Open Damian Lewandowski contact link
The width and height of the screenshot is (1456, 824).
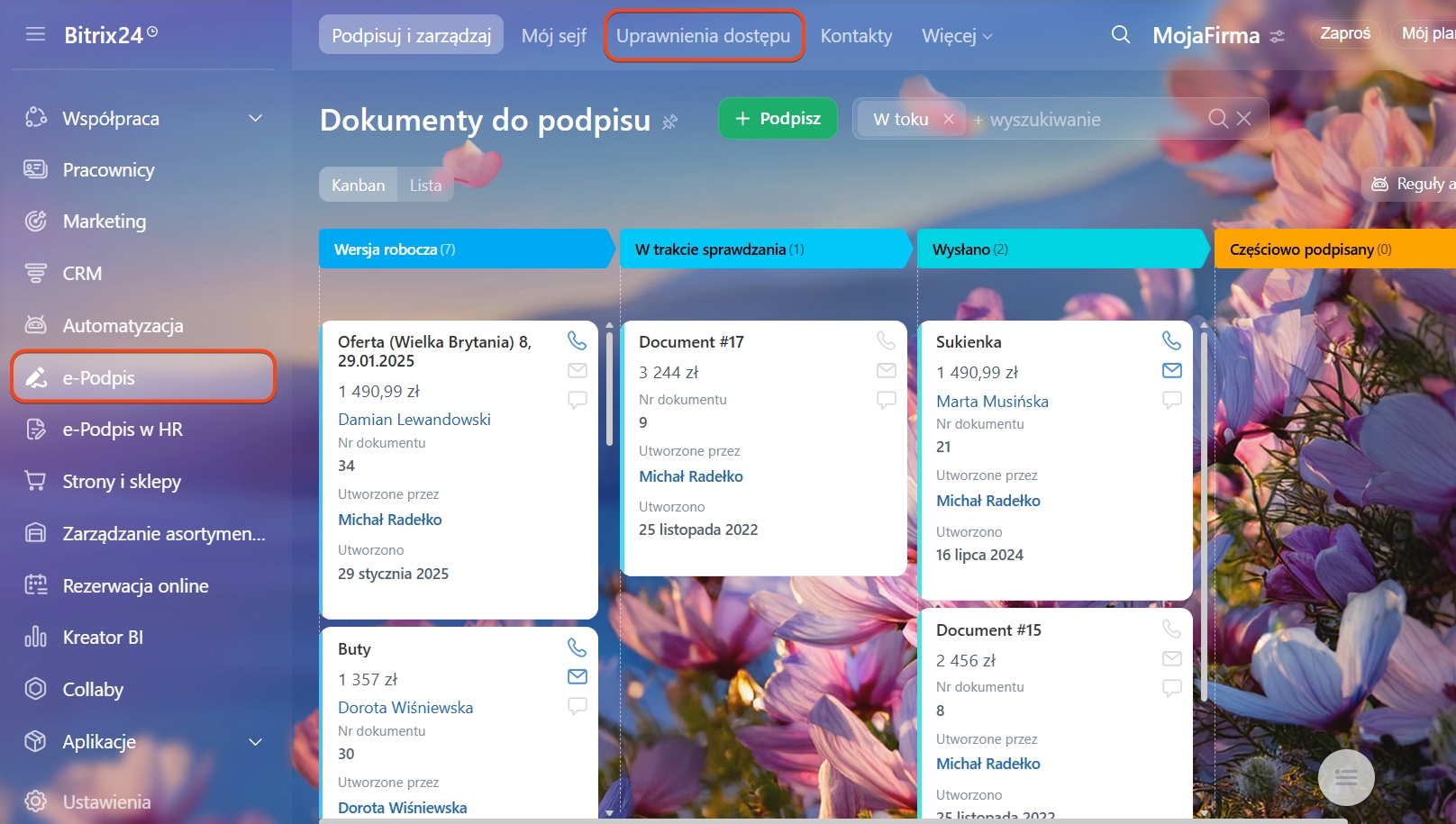(414, 420)
